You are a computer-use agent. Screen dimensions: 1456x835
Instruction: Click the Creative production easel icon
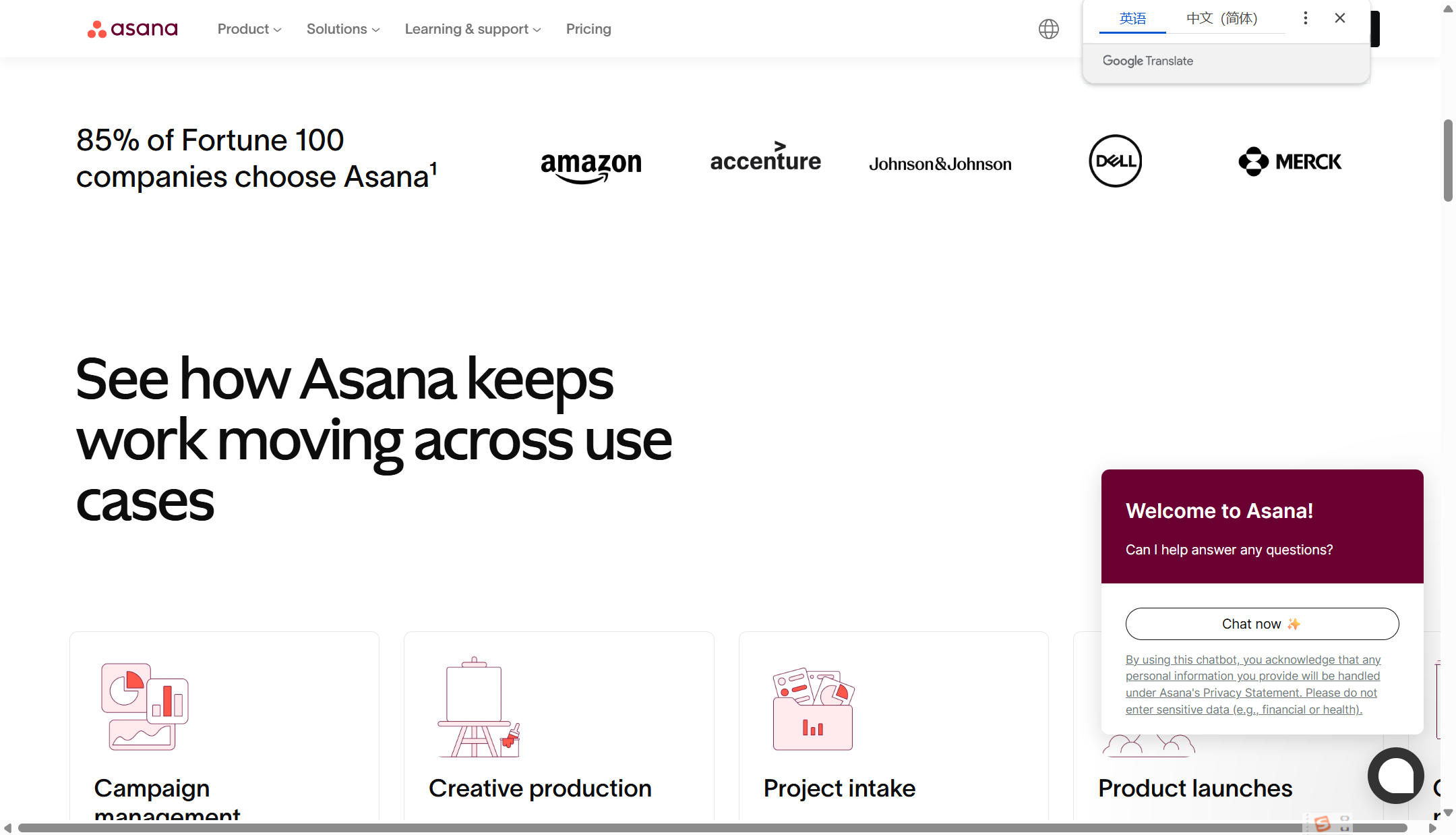pyautogui.click(x=479, y=708)
